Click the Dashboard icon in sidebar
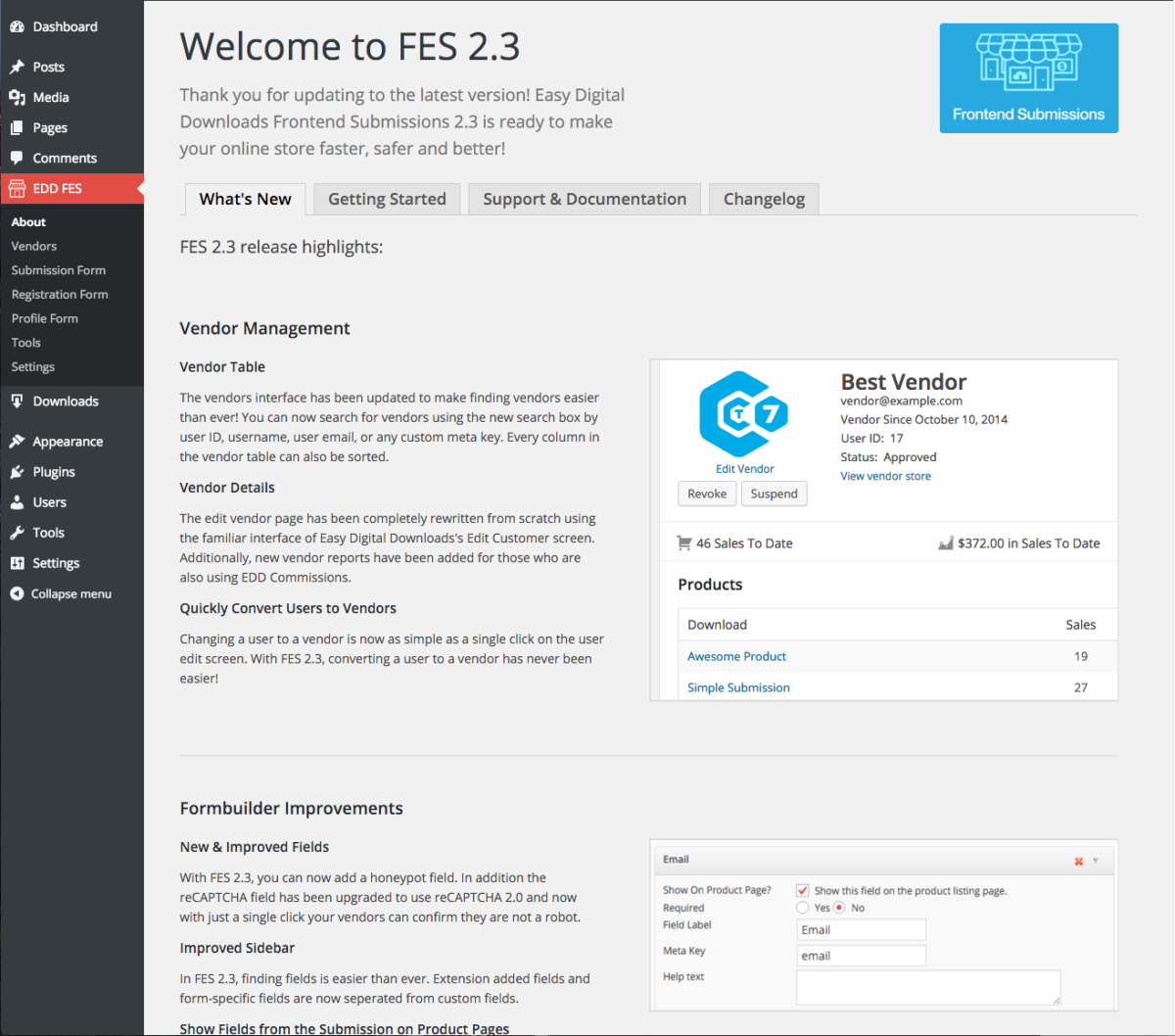Screen dimensions: 1175x1036 17,26
